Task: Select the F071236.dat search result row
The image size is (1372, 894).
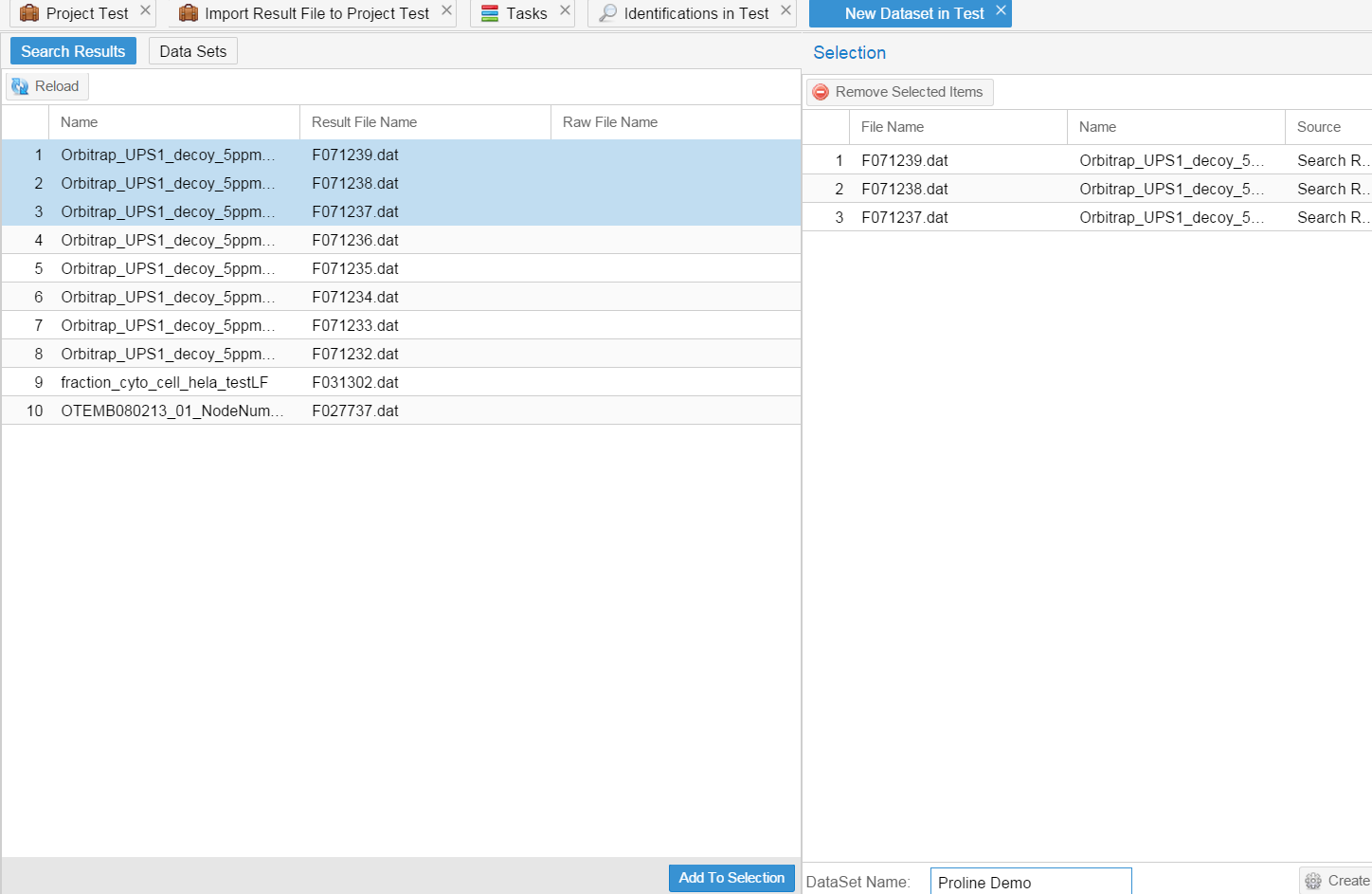Action: (355, 240)
